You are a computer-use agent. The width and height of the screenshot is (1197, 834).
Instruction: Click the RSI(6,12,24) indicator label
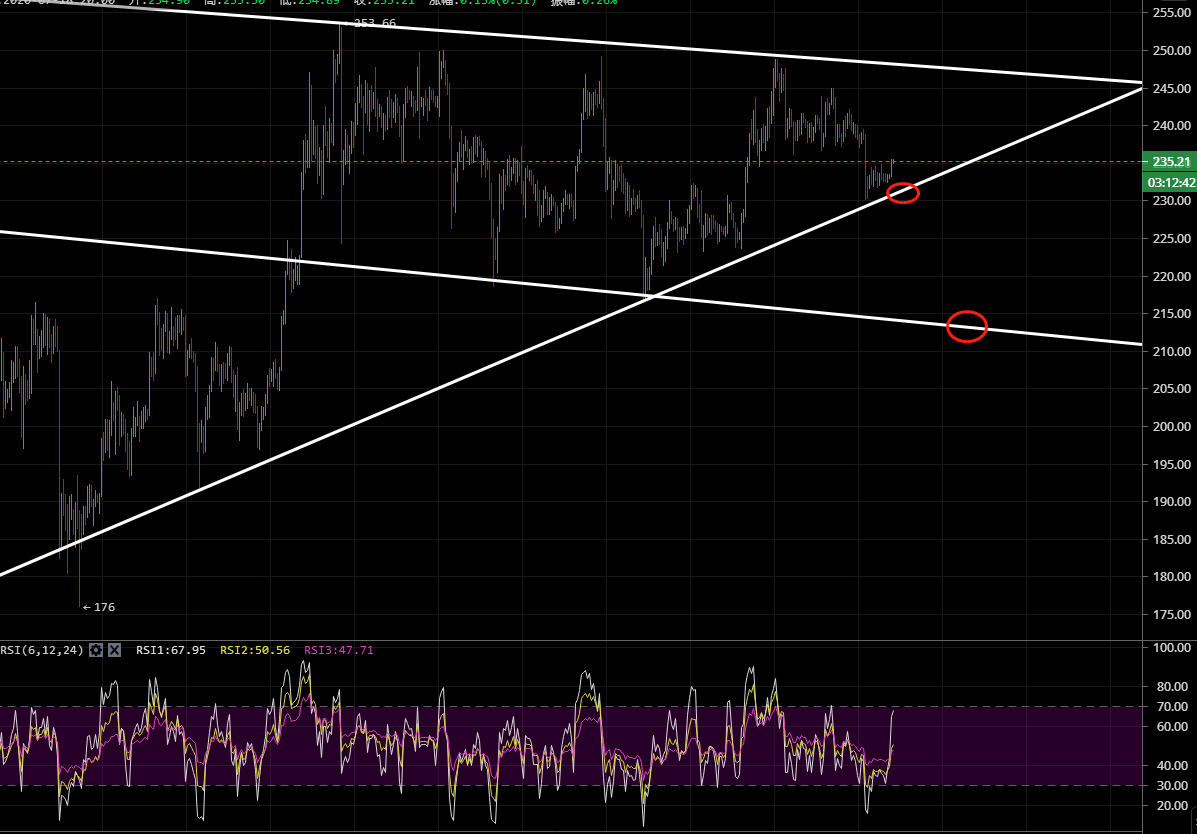[40, 650]
